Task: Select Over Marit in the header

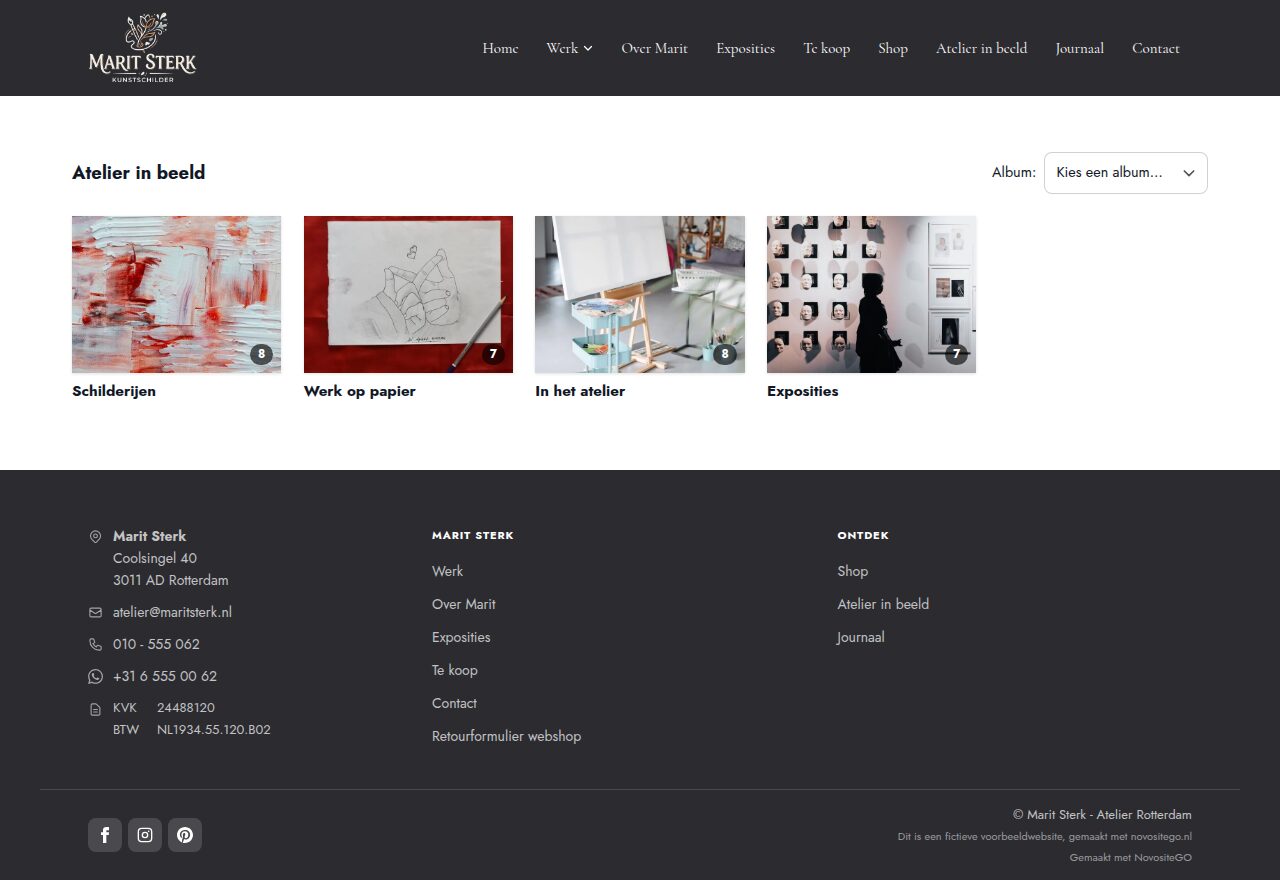Action: pyautogui.click(x=654, y=48)
